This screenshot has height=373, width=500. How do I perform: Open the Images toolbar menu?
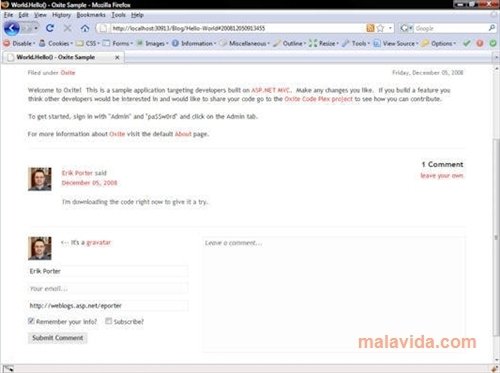[152, 43]
